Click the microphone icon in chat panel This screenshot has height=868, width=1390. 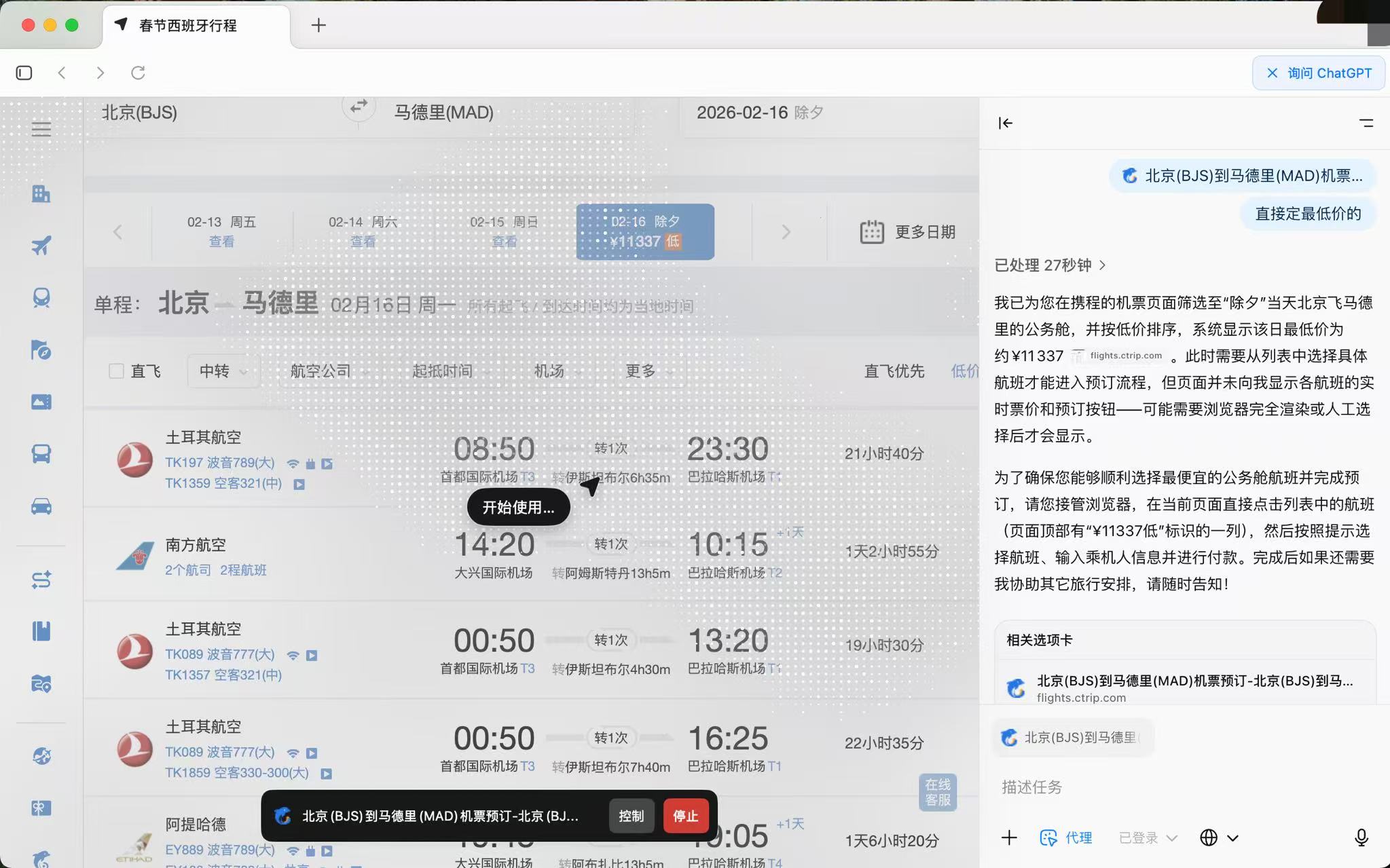coord(1361,837)
